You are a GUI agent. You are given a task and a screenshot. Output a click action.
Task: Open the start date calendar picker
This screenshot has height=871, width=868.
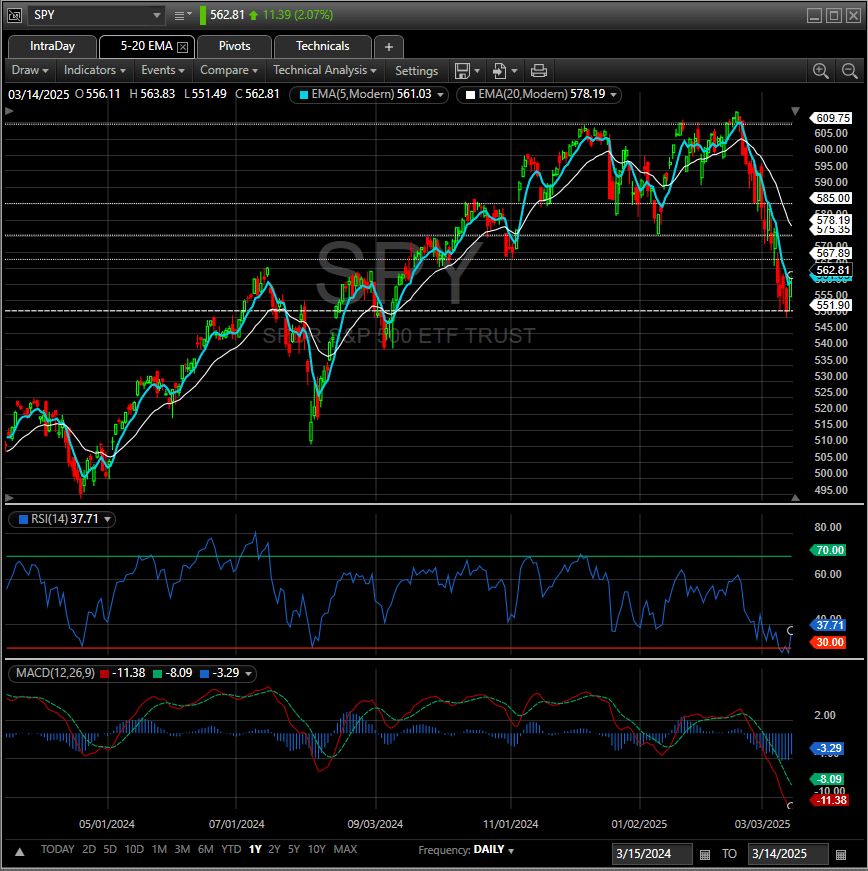pyautogui.click(x=705, y=854)
